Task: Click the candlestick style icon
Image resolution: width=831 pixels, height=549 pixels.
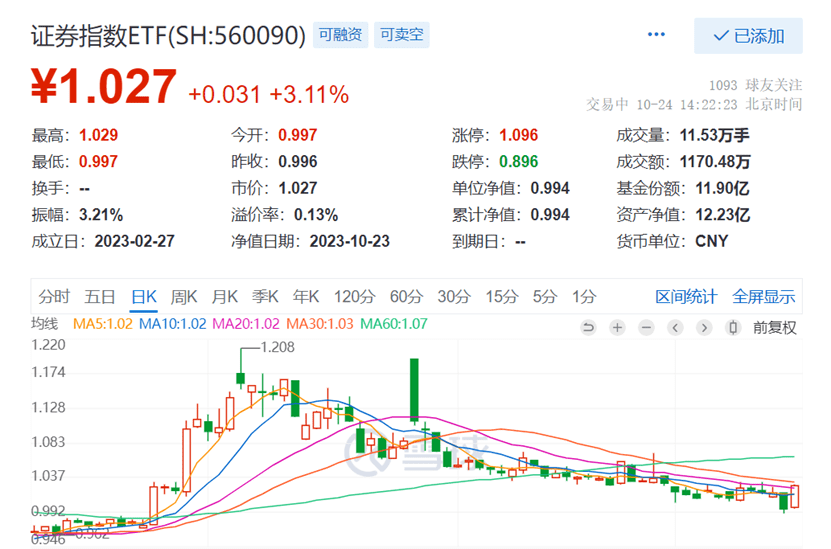Action: tap(733, 327)
